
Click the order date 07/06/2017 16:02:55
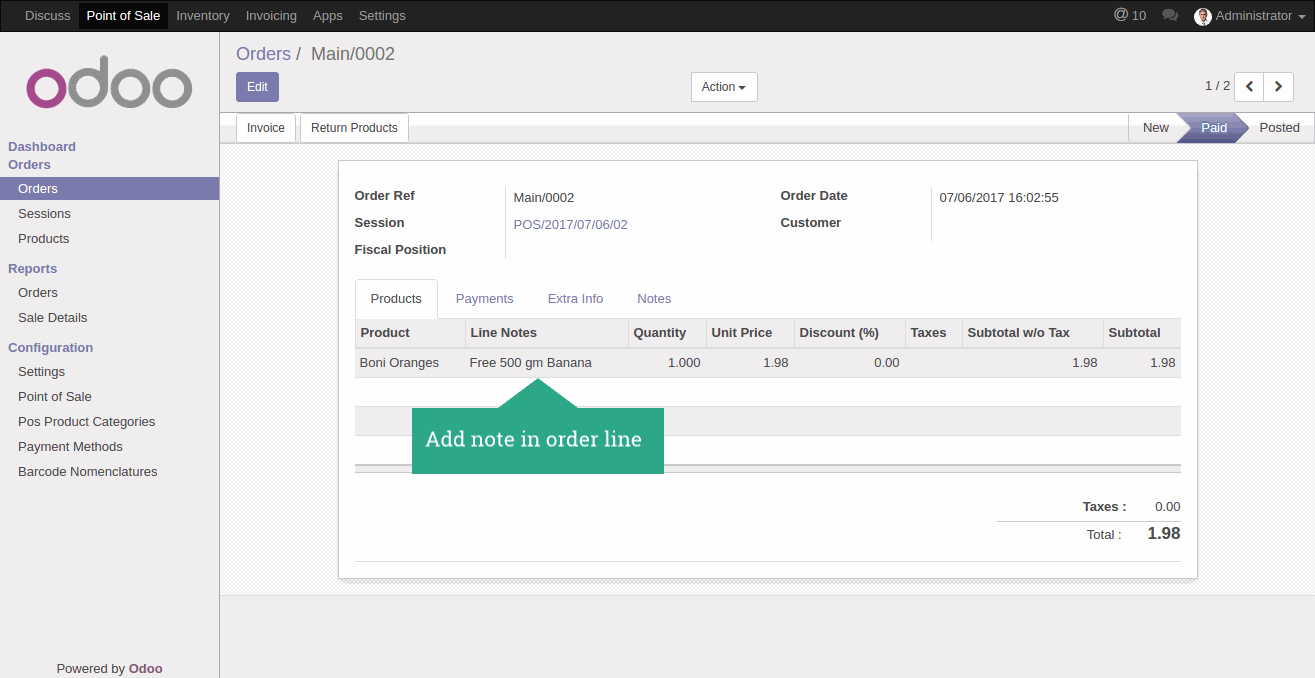[999, 198]
